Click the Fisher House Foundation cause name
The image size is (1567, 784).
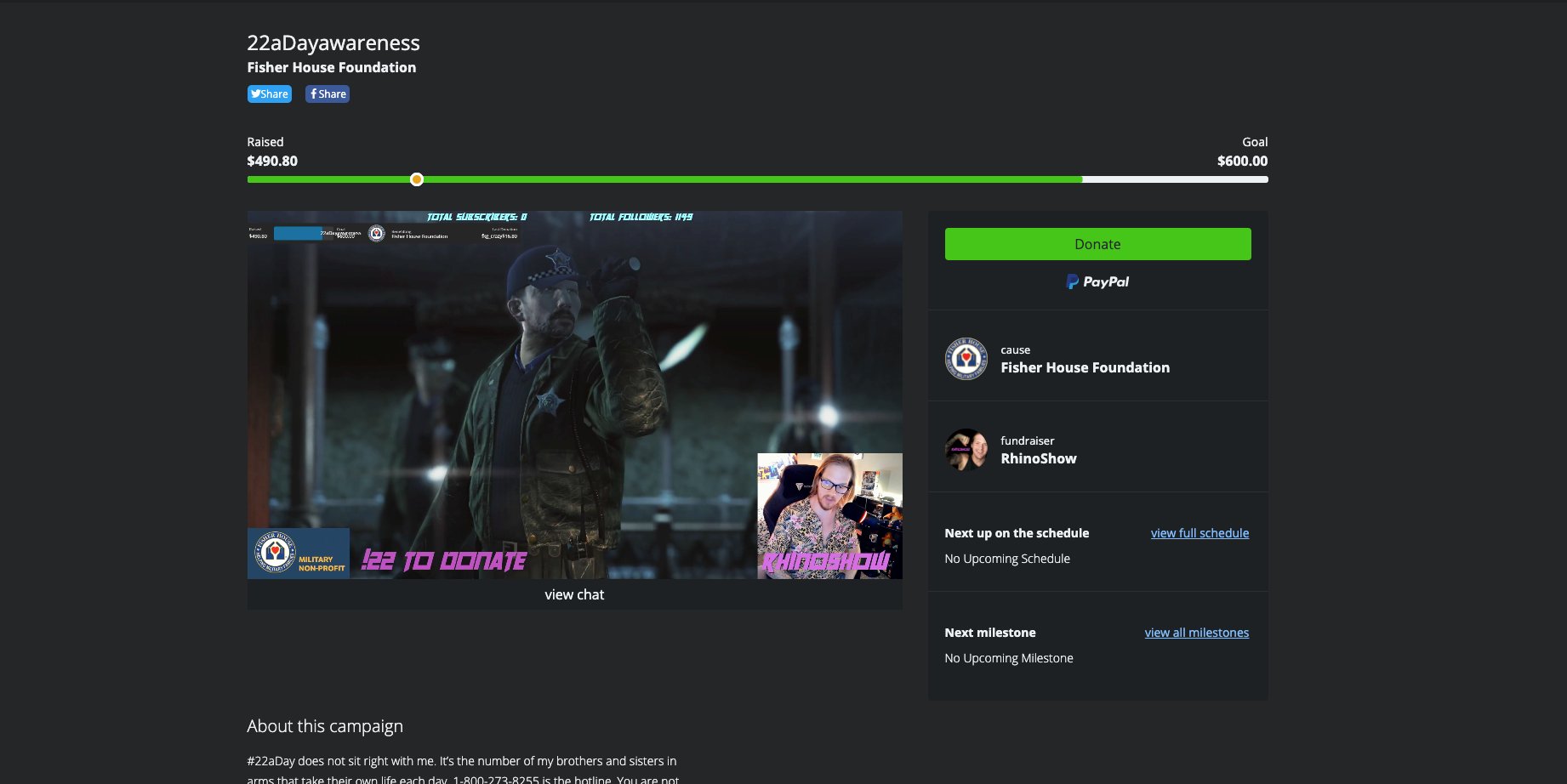(1085, 368)
